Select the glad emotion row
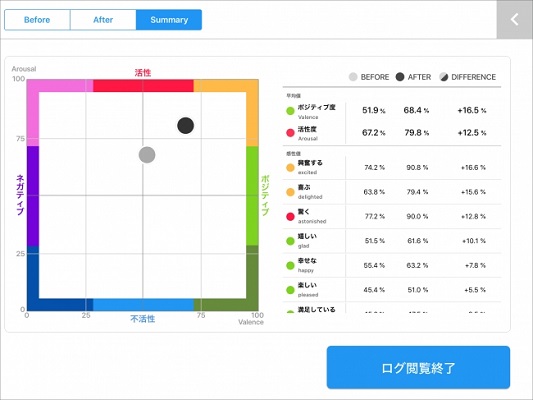The height and width of the screenshot is (400, 533). coord(392,241)
